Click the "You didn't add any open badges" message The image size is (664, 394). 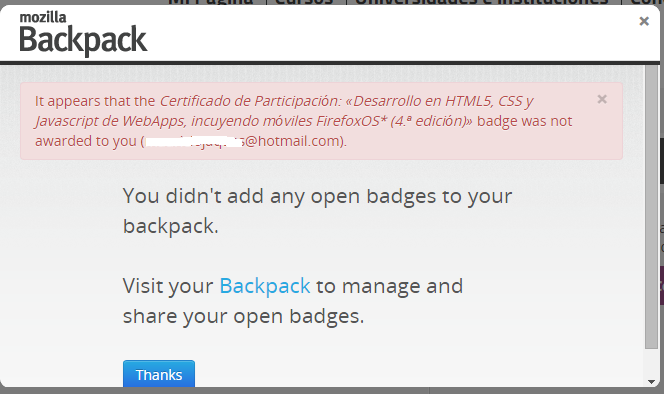point(317,211)
